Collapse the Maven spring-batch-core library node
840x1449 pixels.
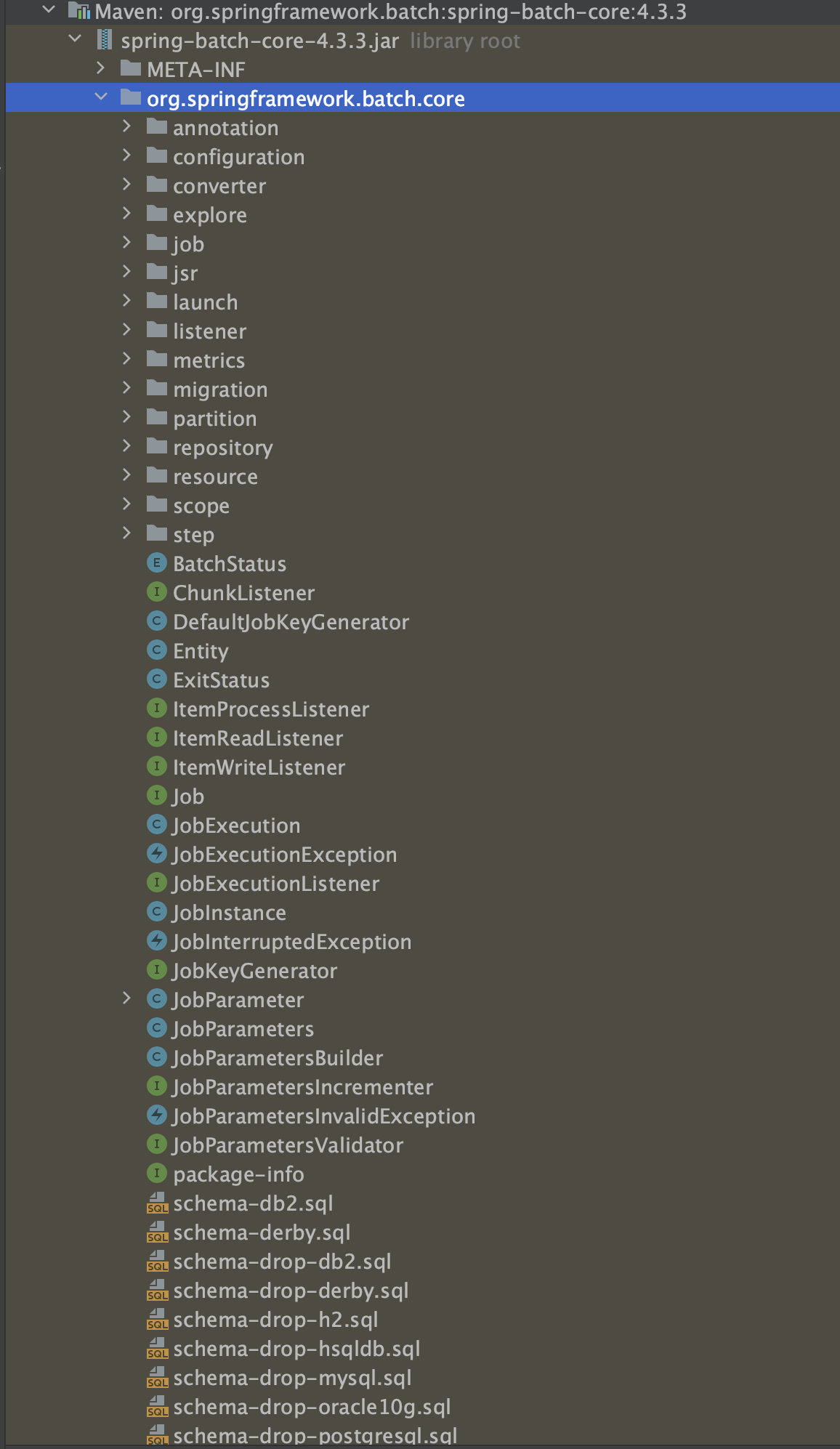[49, 10]
